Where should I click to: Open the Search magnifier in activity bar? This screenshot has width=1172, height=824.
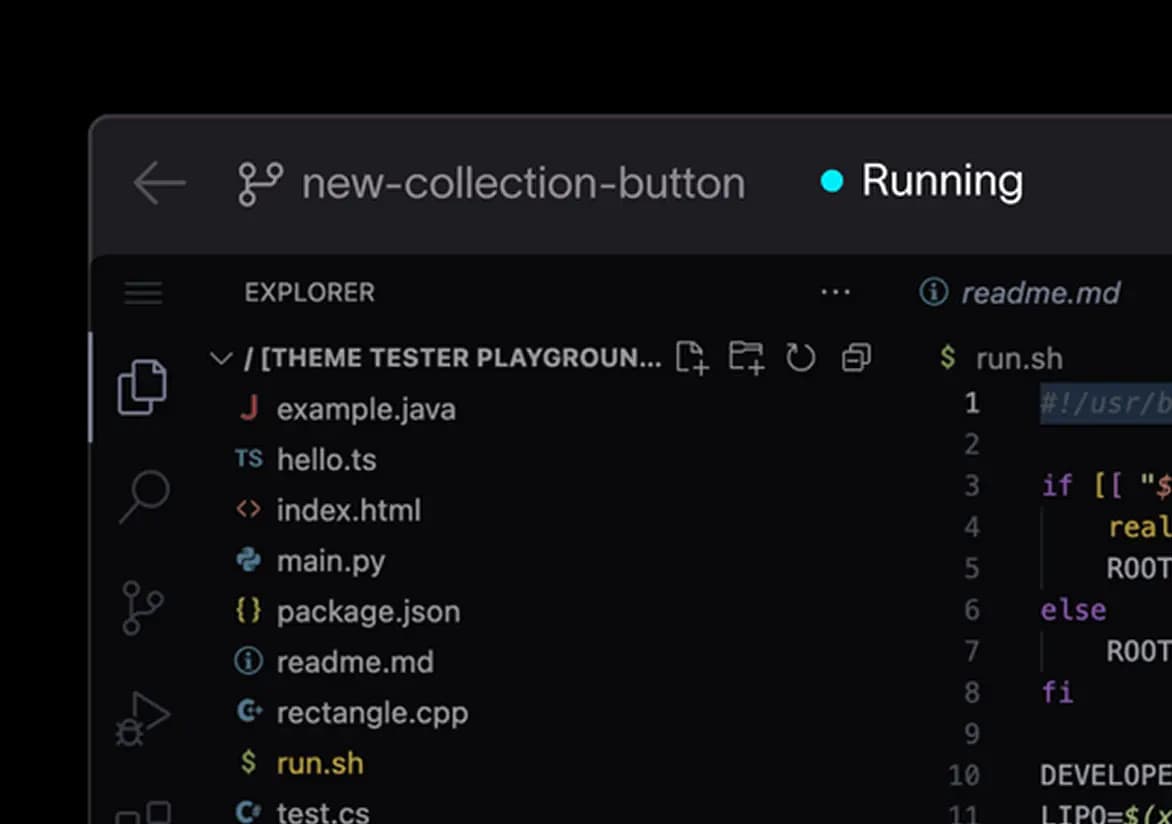coord(144,496)
